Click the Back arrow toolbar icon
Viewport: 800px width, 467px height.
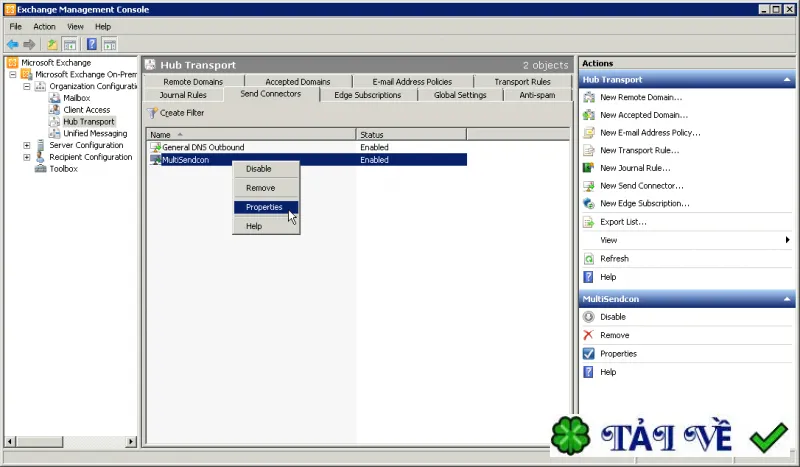pyautogui.click(x=13, y=44)
